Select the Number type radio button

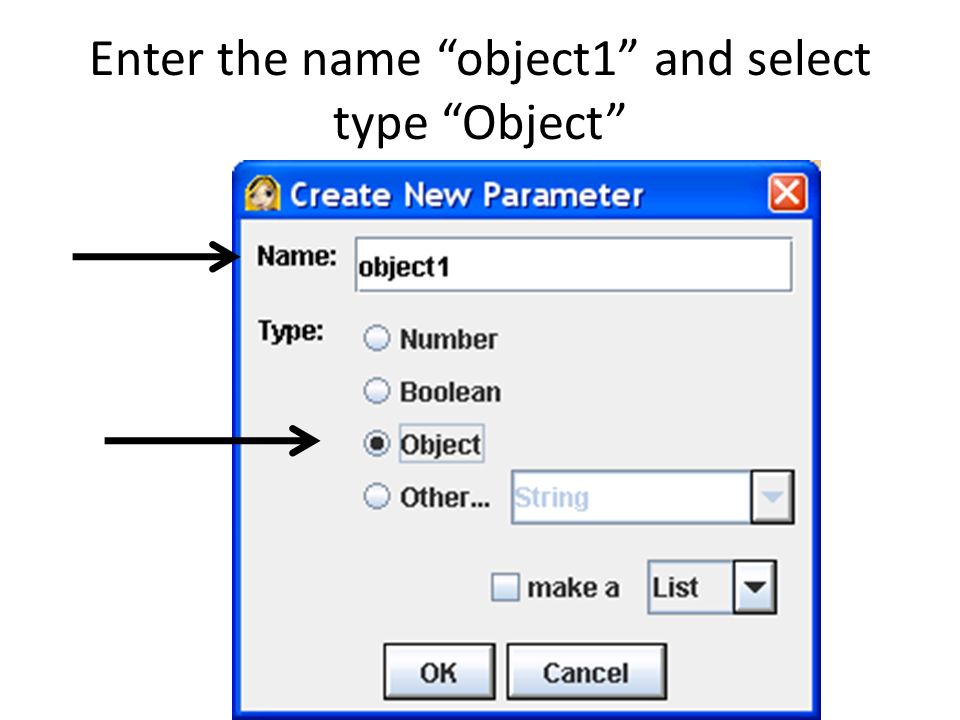pos(377,338)
